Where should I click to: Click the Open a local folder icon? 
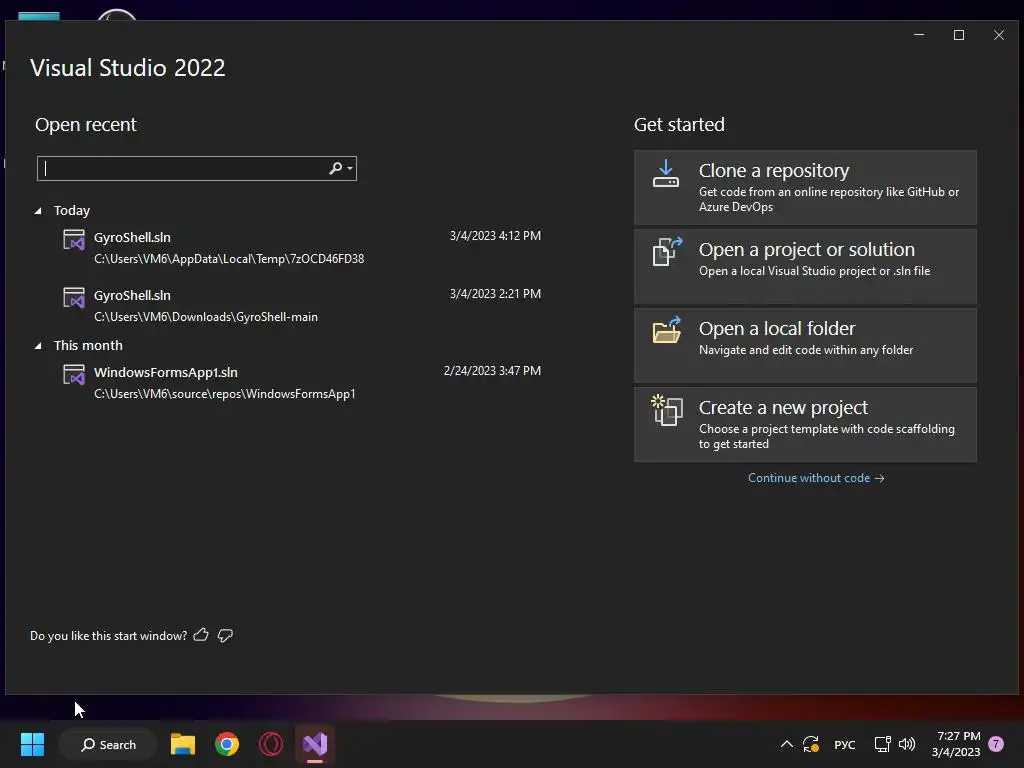(667, 330)
